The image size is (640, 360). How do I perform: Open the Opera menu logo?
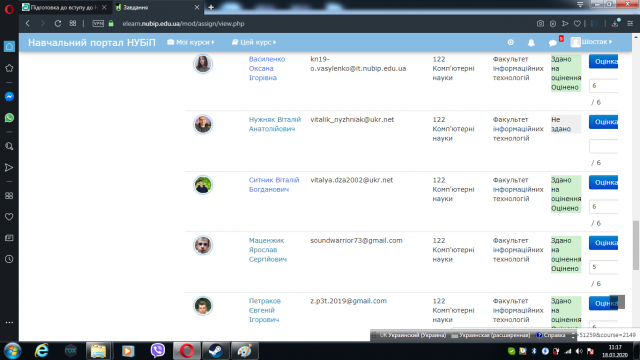click(9, 8)
